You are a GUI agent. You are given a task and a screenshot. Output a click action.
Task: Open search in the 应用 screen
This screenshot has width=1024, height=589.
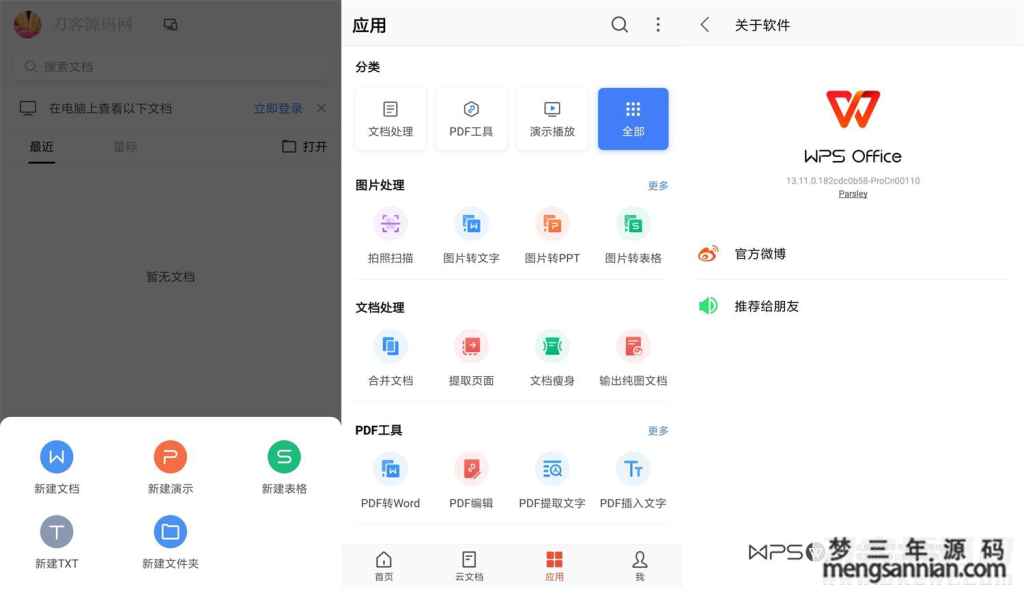pyautogui.click(x=619, y=25)
